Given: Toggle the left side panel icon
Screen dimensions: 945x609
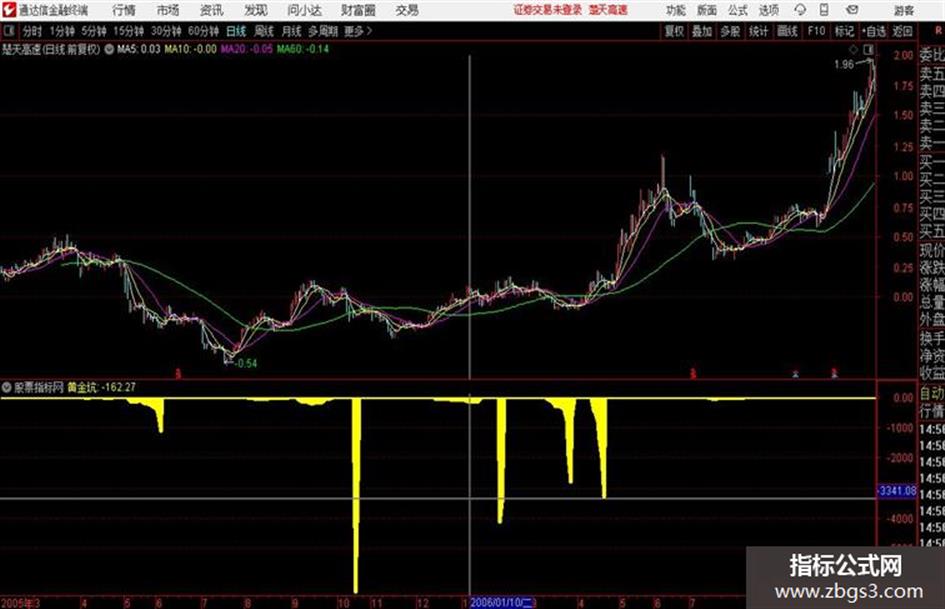Looking at the screenshot, I should (8, 31).
